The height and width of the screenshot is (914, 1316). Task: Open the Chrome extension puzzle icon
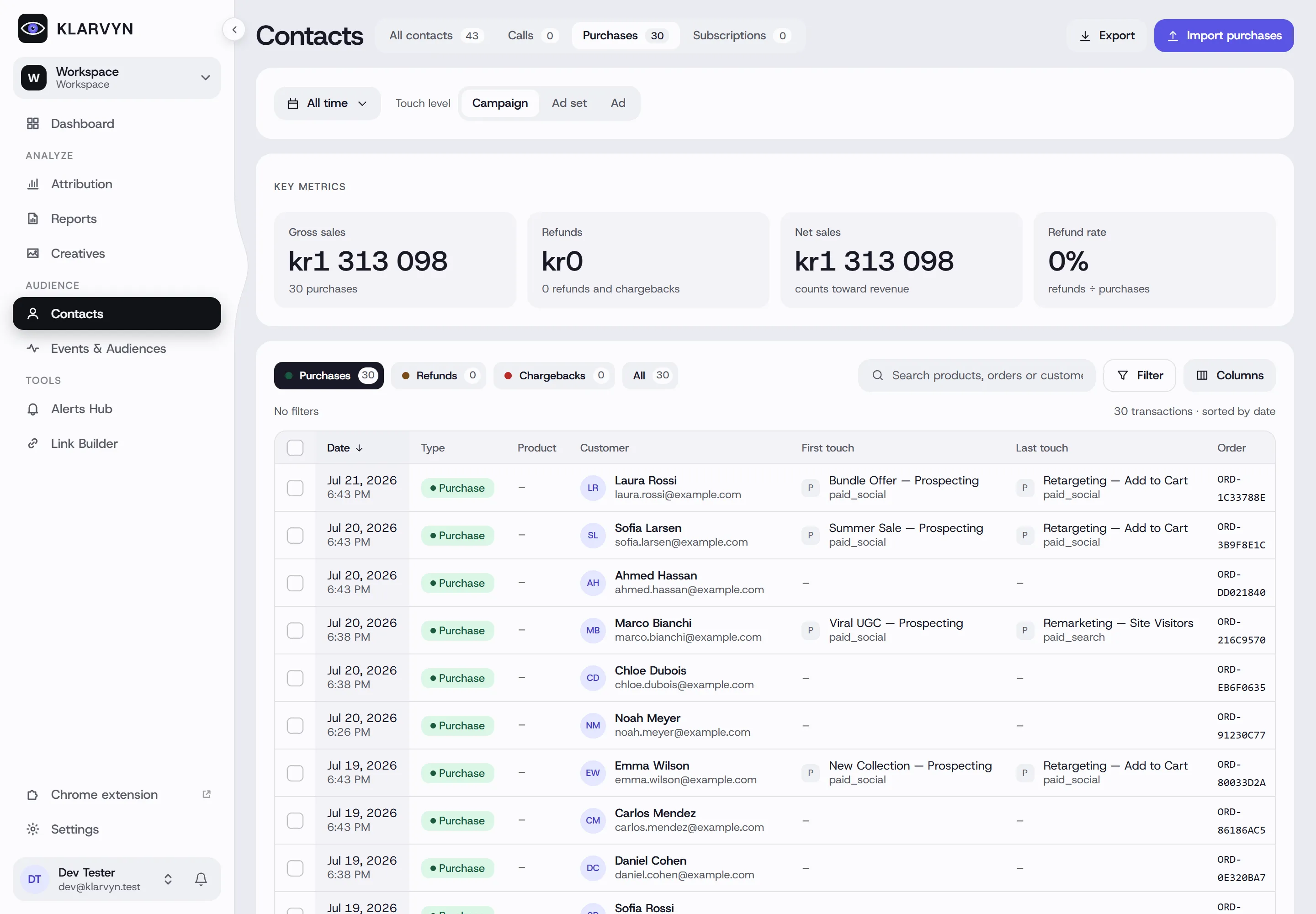33,794
